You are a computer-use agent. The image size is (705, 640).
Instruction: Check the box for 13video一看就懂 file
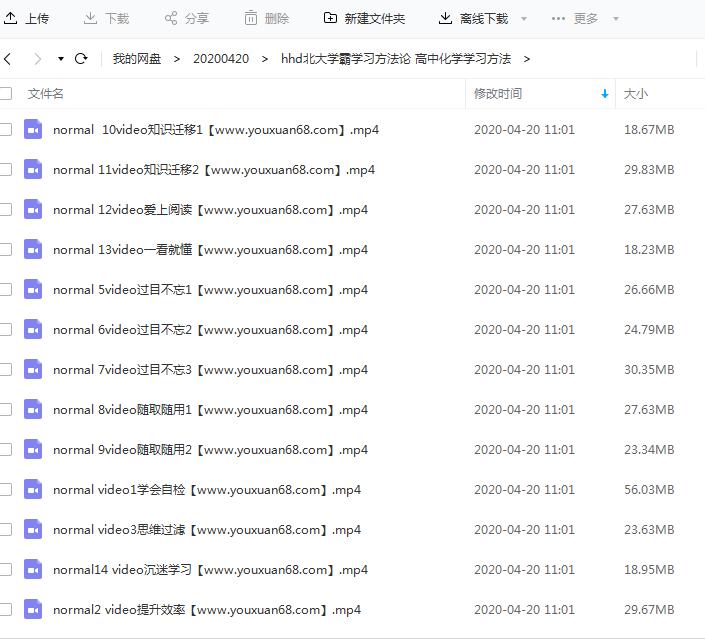pos(5,250)
